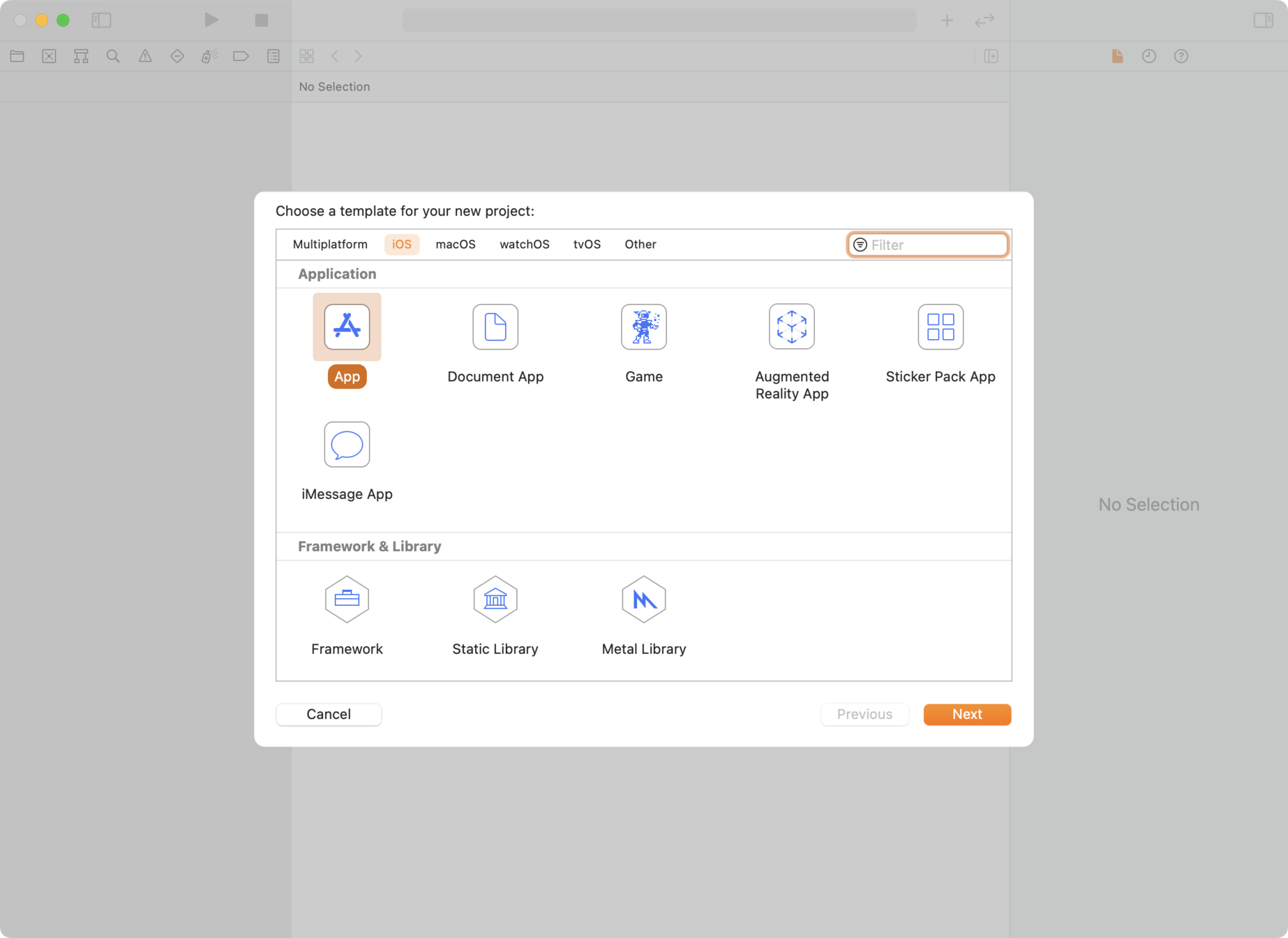Show the File inspector
The width and height of the screenshot is (1288, 938).
1117,56
